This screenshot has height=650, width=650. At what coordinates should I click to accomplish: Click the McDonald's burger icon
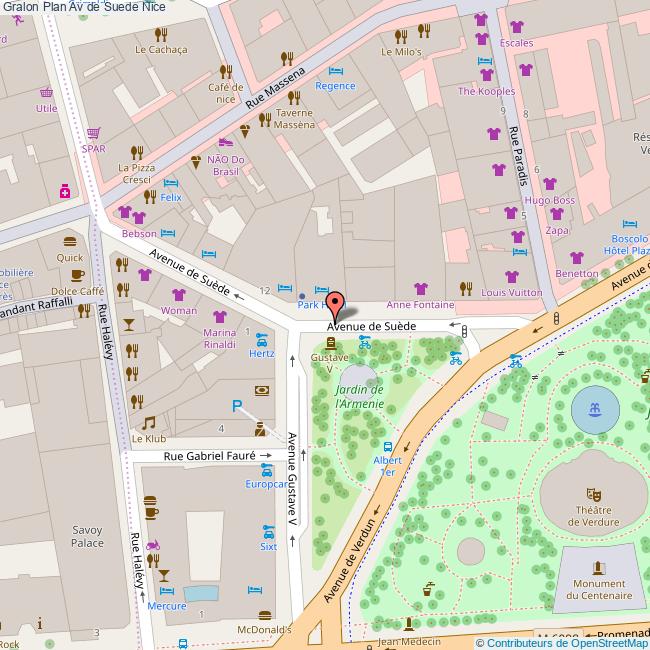point(265,615)
